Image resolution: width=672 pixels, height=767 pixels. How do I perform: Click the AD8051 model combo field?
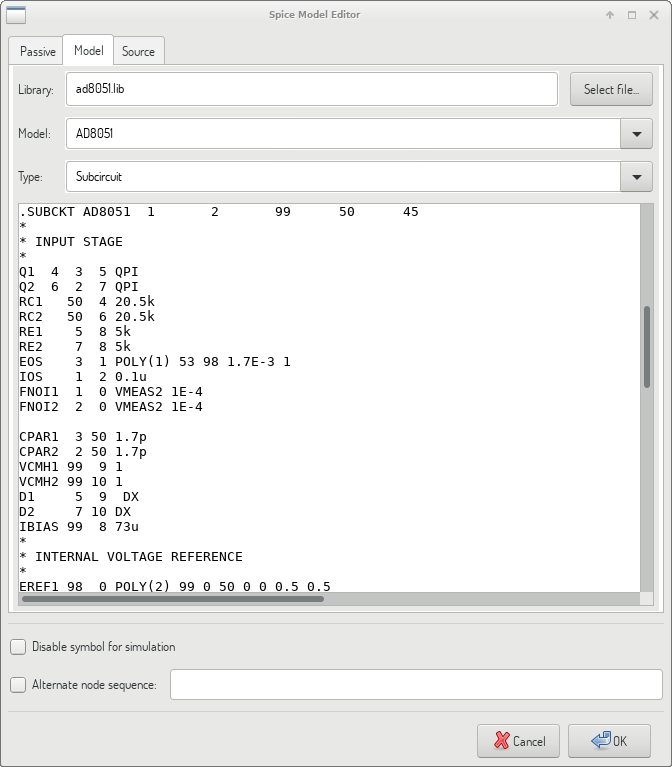(x=342, y=133)
